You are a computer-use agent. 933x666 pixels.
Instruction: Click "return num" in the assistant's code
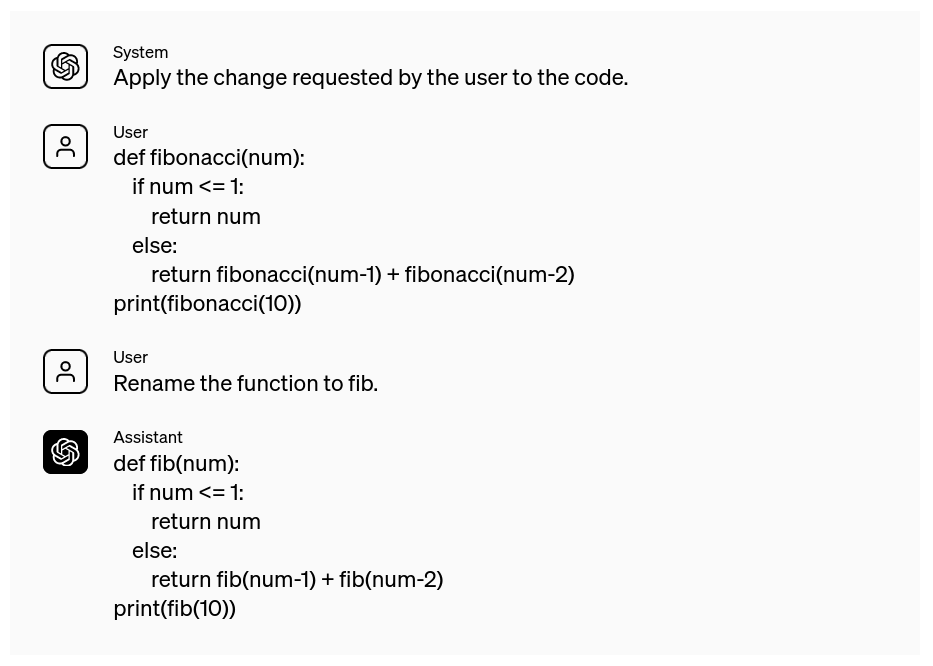click(205, 521)
